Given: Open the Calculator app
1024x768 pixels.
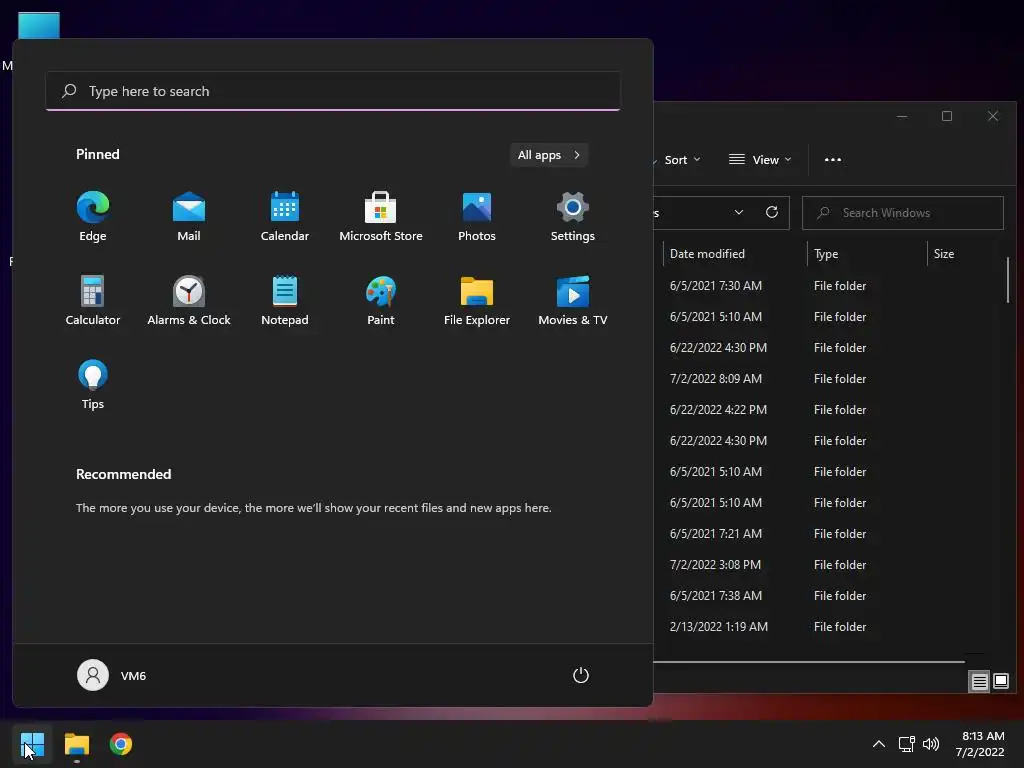Looking at the screenshot, I should click(x=93, y=300).
